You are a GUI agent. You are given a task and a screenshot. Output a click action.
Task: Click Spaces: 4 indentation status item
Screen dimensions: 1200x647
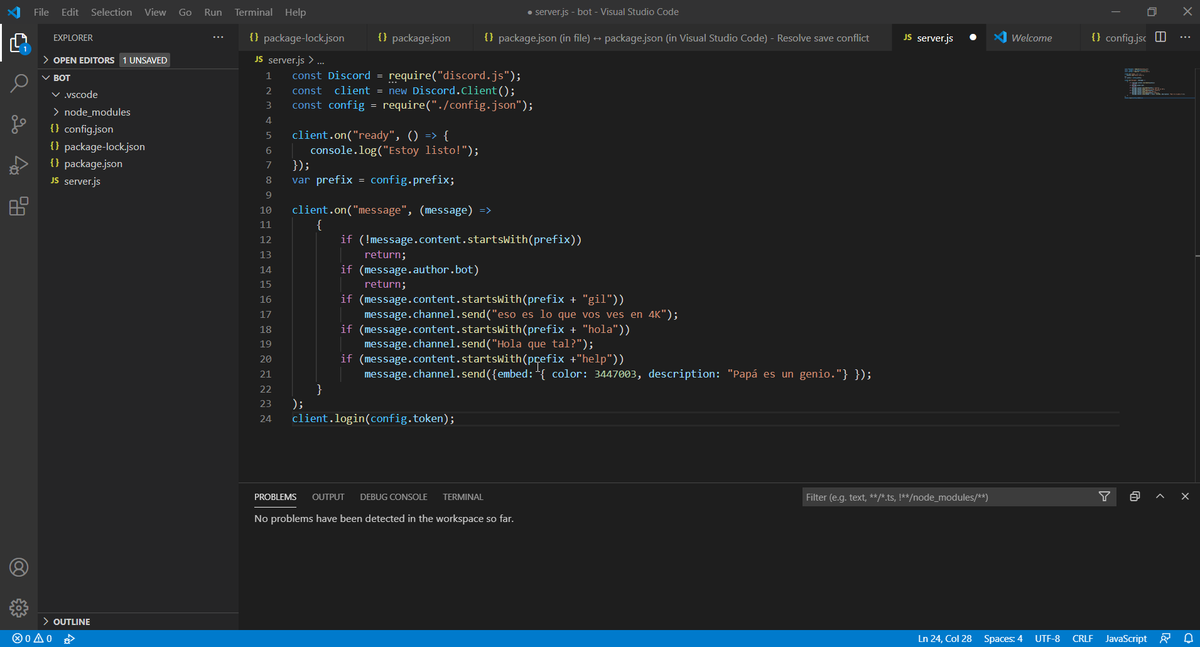pos(1003,639)
